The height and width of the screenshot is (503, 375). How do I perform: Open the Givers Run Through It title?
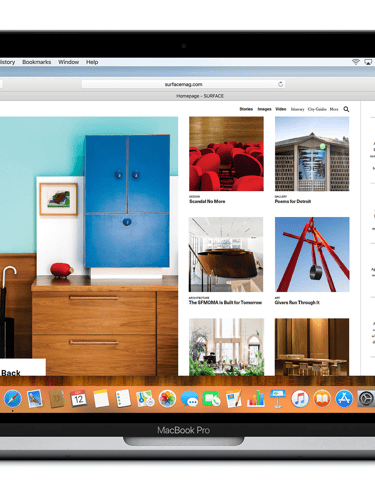(x=297, y=303)
